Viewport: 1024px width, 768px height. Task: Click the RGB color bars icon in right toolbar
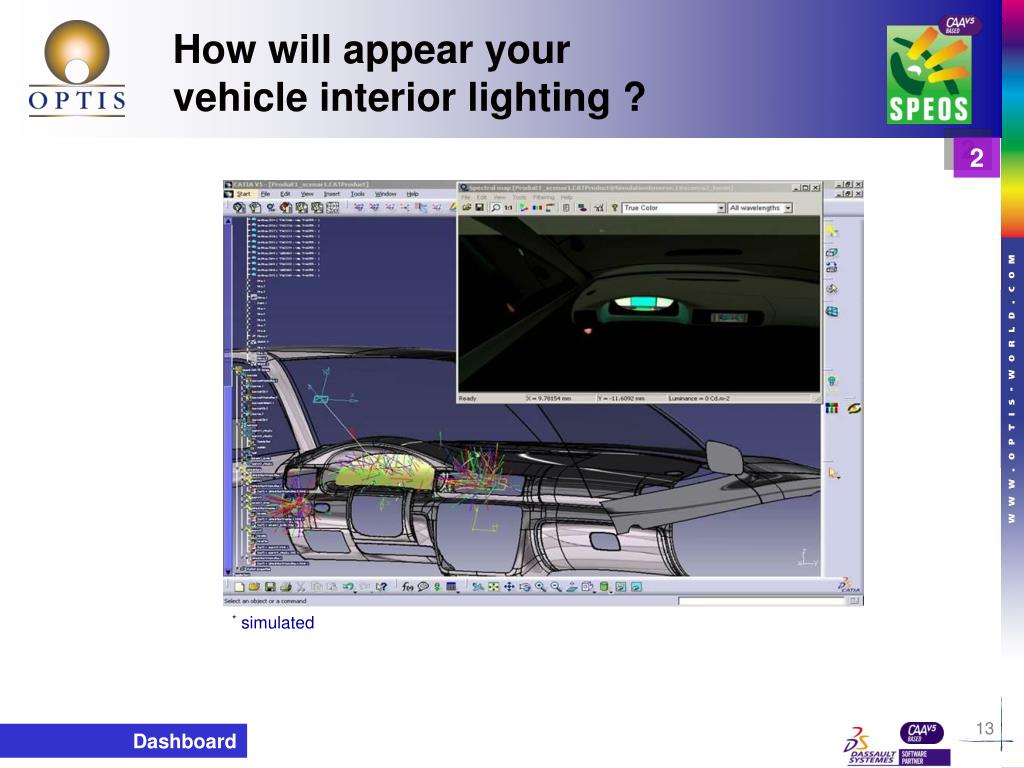[831, 408]
